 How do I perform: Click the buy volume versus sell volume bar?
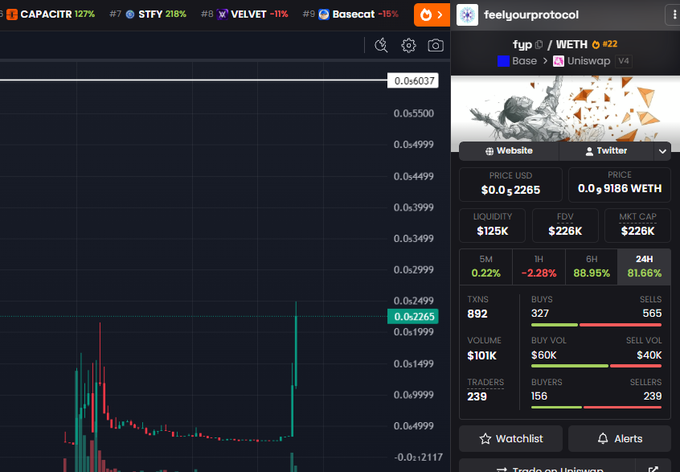coord(596,366)
